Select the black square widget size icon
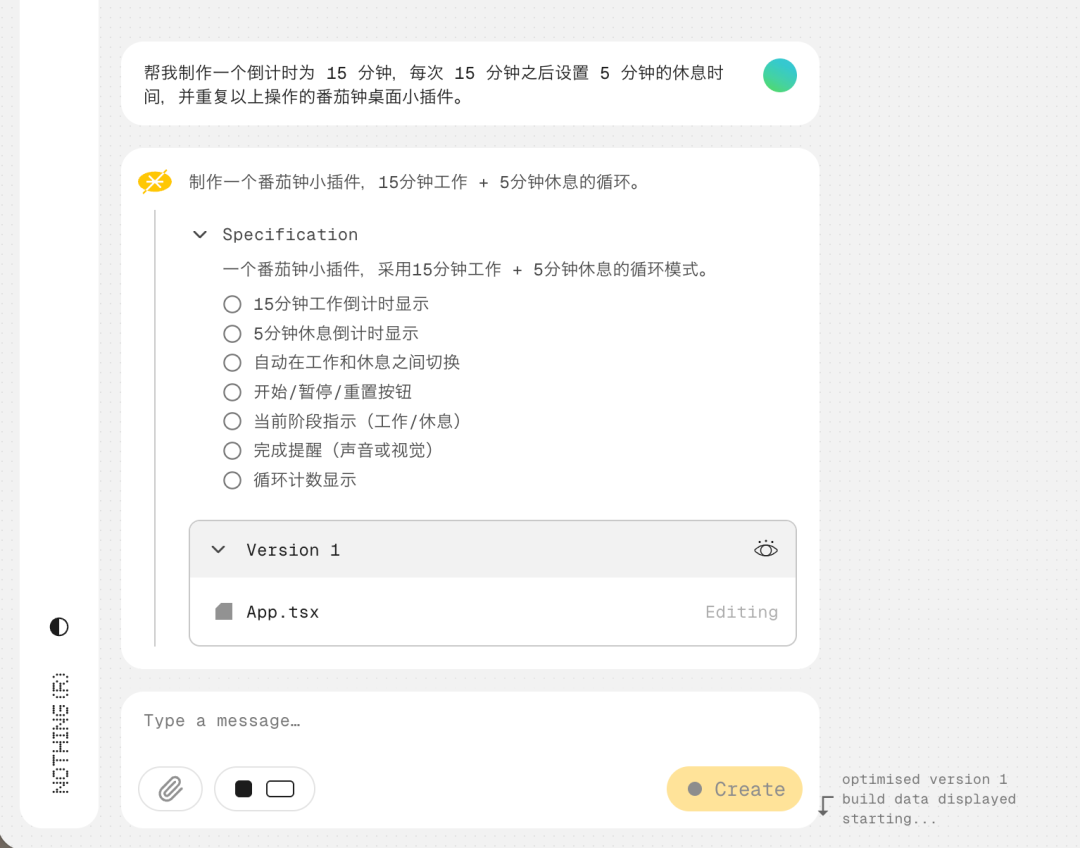 pyautogui.click(x=243, y=789)
